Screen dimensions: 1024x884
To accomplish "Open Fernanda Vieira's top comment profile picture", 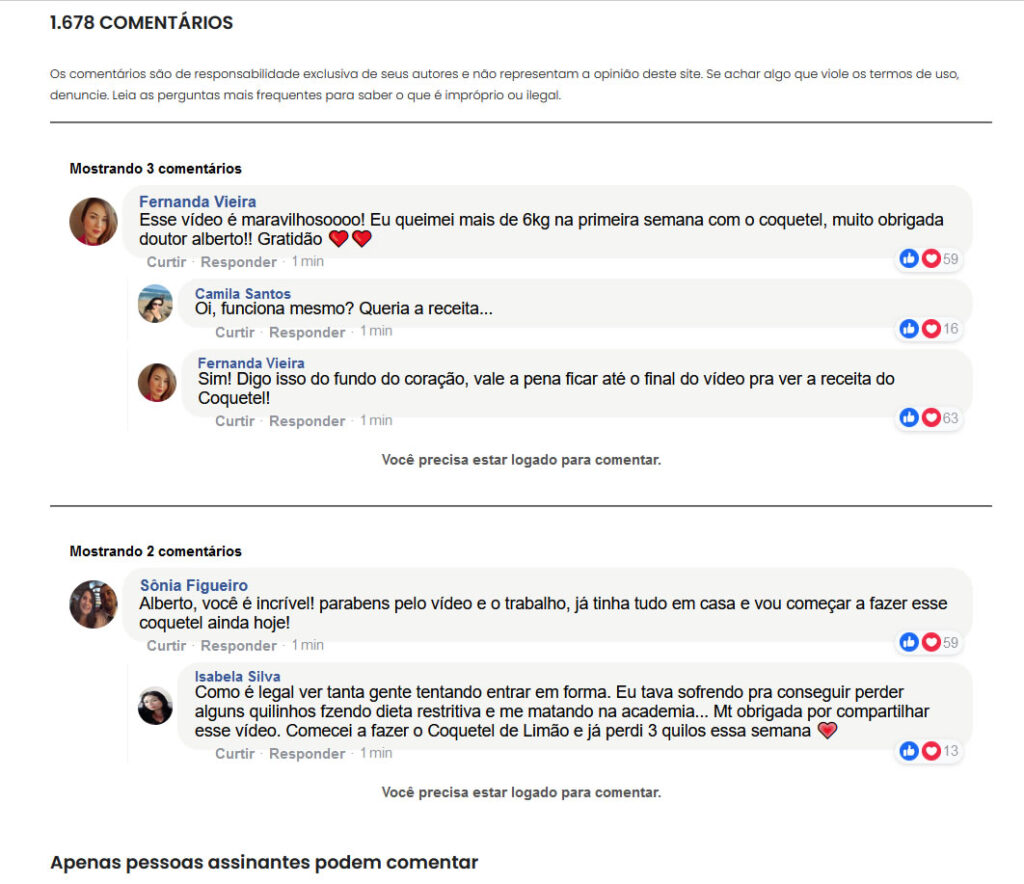I will 93,221.
